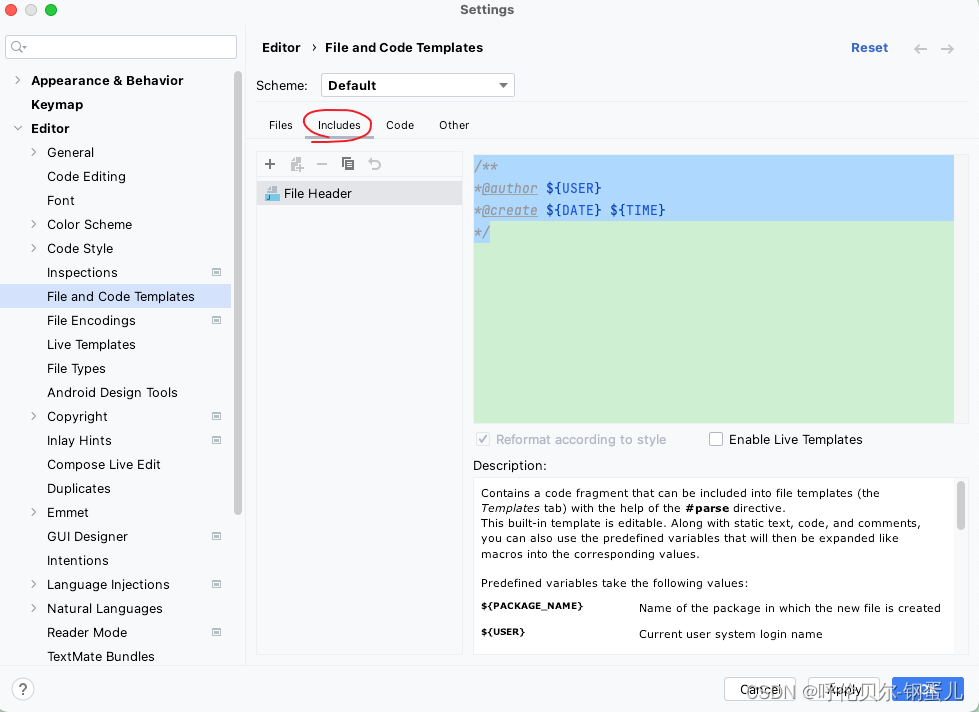Select Font settings
This screenshot has width=979, height=712.
coord(61,200)
